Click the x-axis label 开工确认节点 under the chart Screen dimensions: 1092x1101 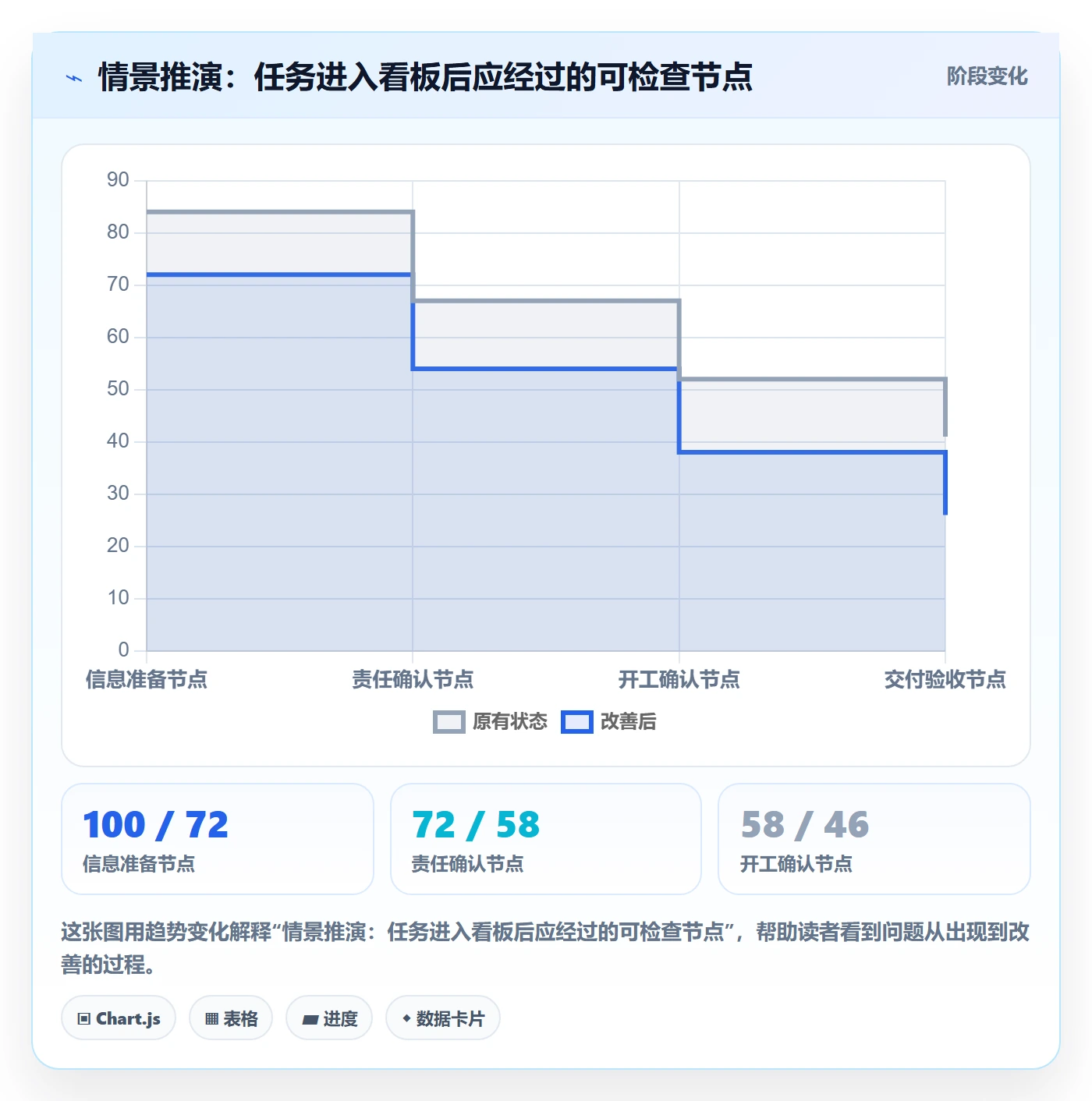pos(679,679)
